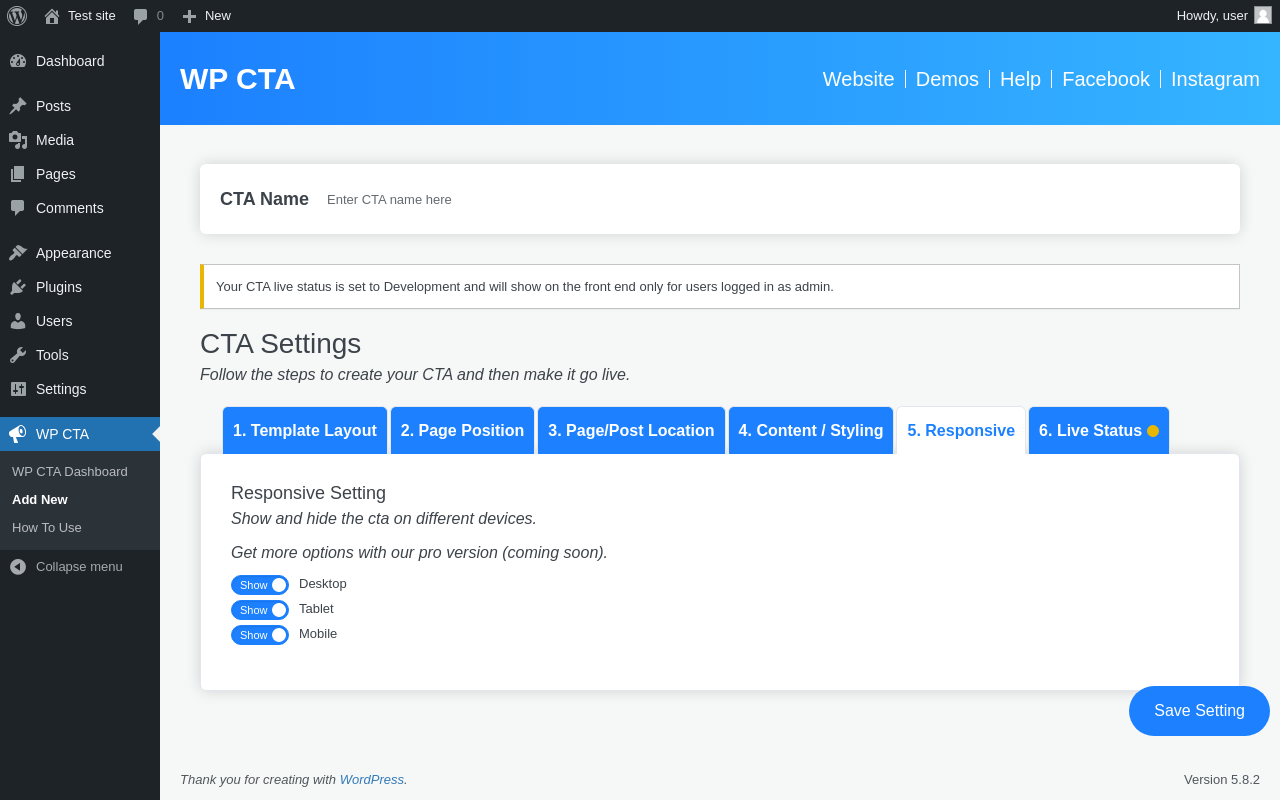Switch to the Template Layout tab
Screen dimensions: 1280x800
click(305, 431)
